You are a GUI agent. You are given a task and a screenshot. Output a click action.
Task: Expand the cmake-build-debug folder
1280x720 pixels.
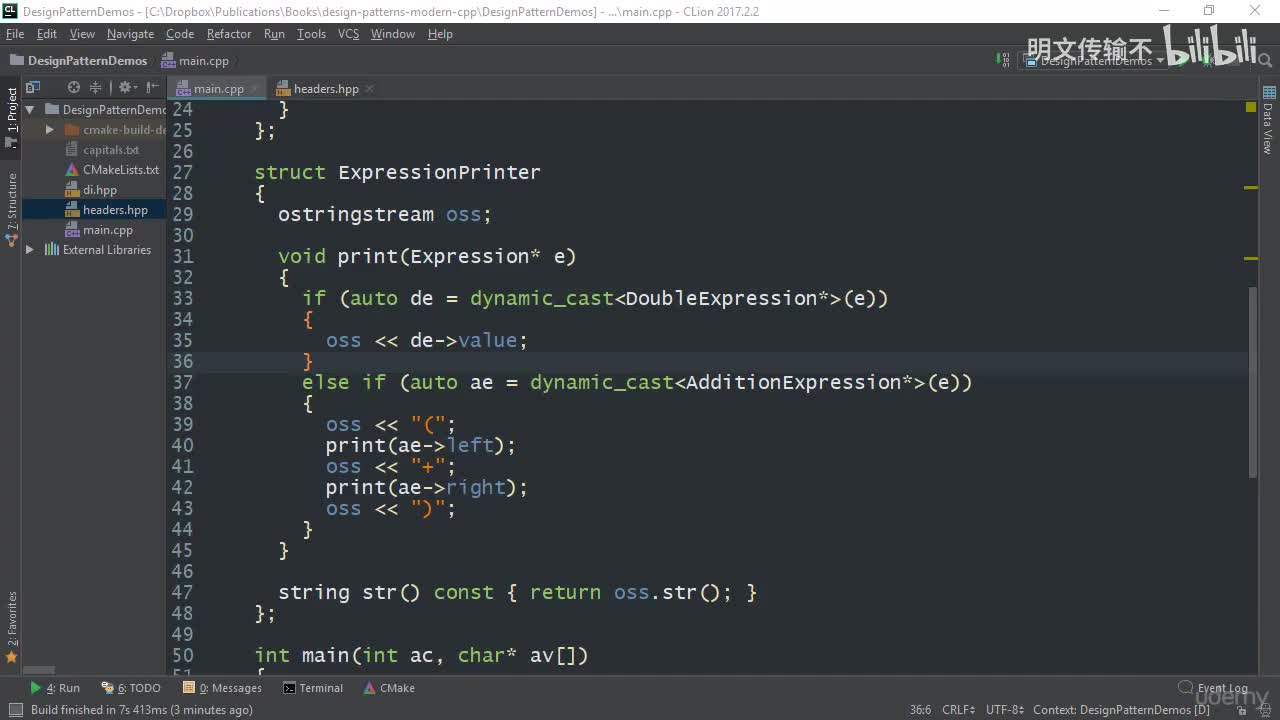click(49, 130)
